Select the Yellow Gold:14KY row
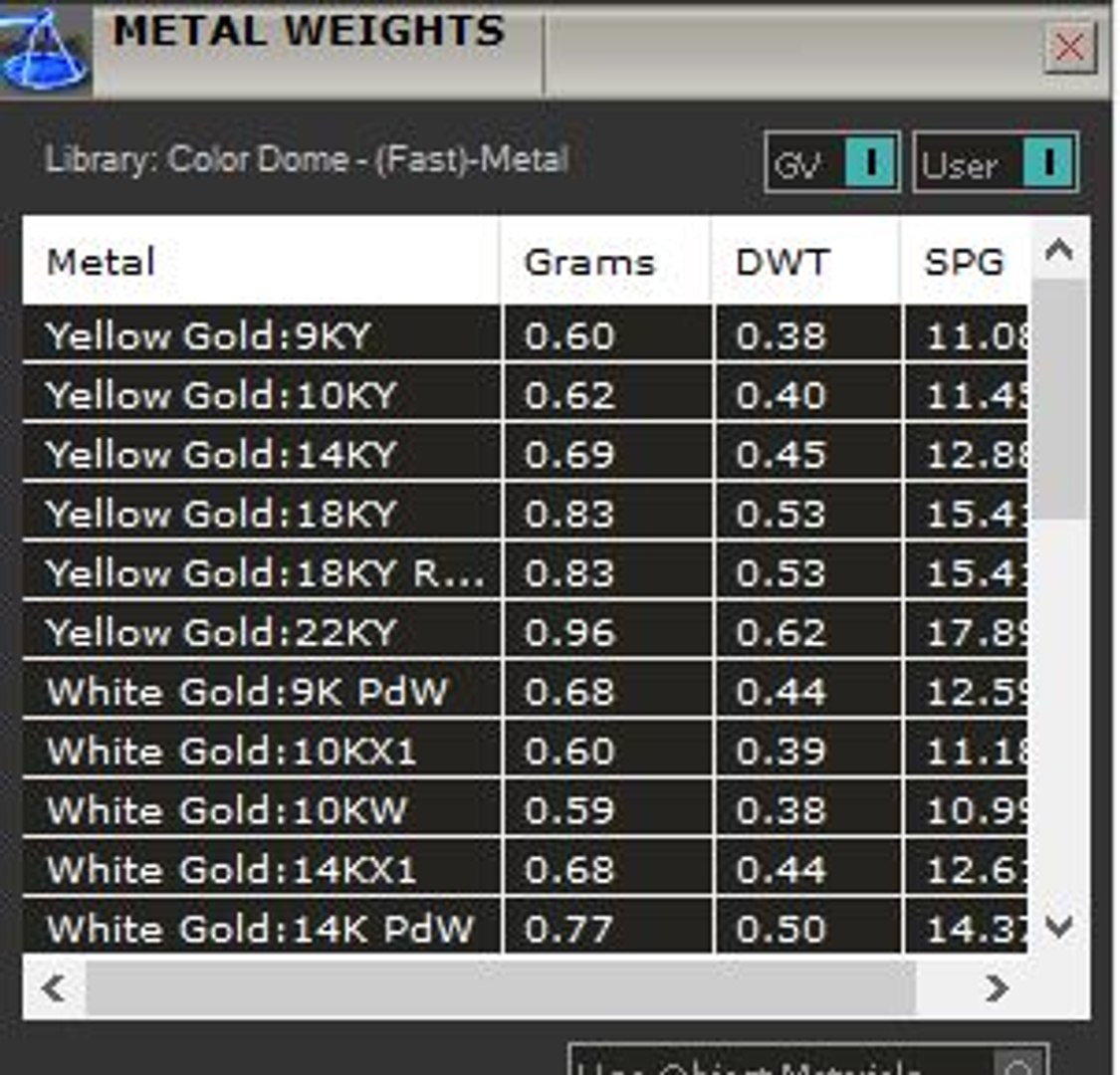This screenshot has height=1075, width=1120. point(525,453)
